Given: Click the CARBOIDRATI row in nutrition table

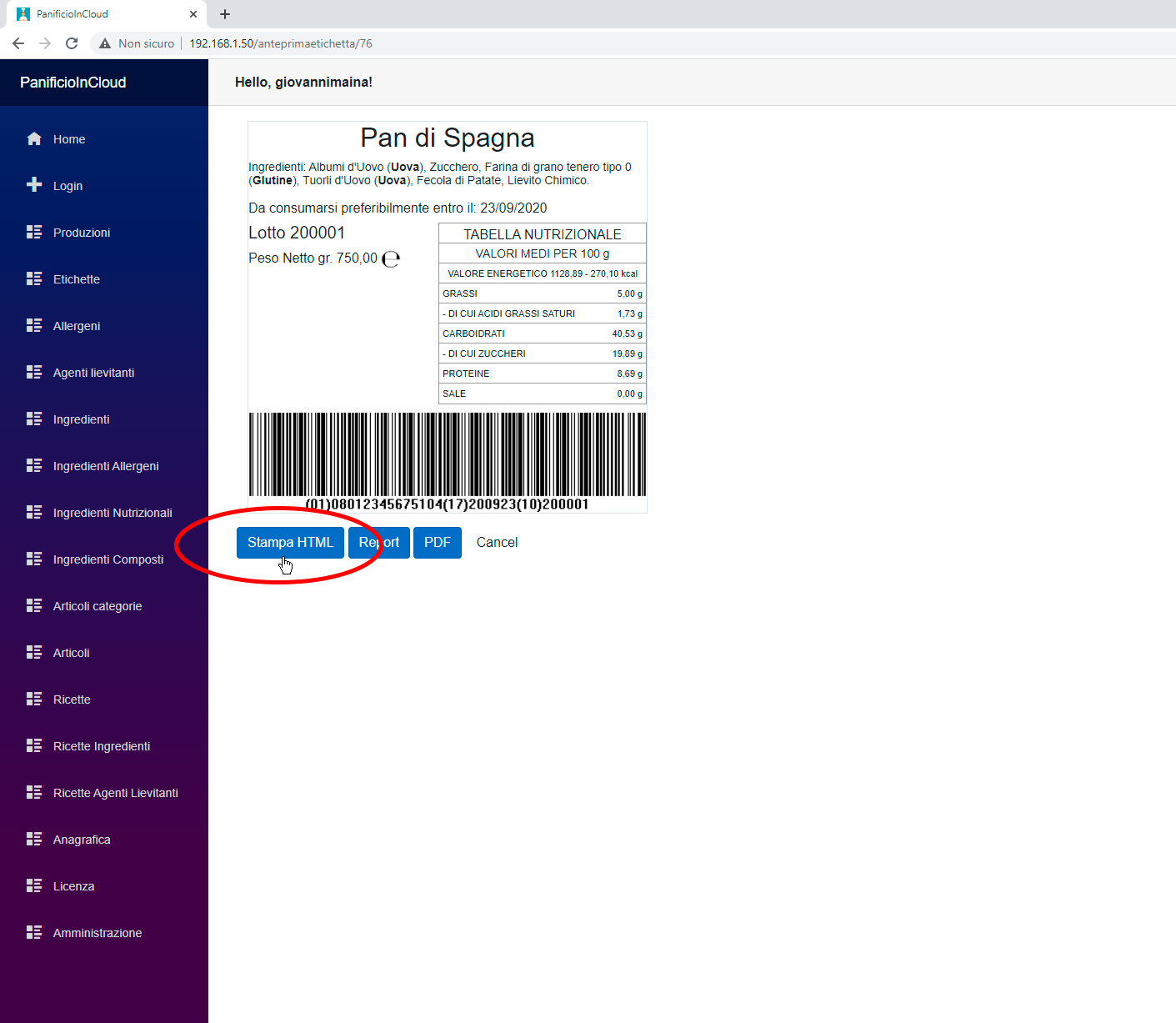Looking at the screenshot, I should click(543, 333).
